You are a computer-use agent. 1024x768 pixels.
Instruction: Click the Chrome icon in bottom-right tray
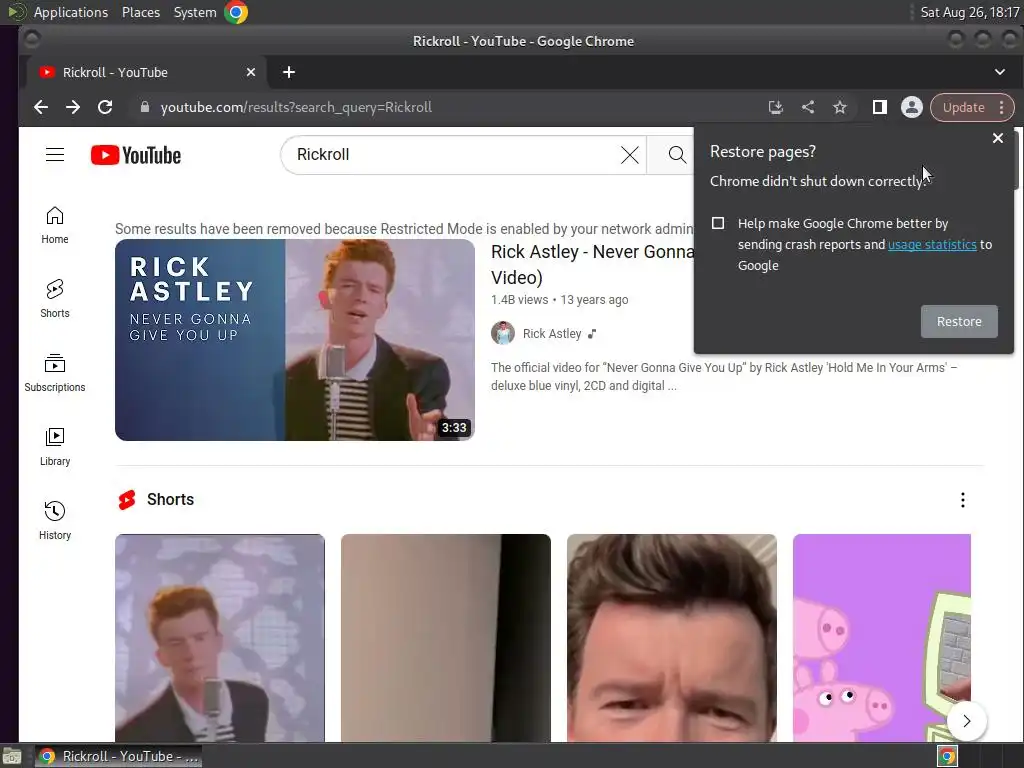[947, 756]
